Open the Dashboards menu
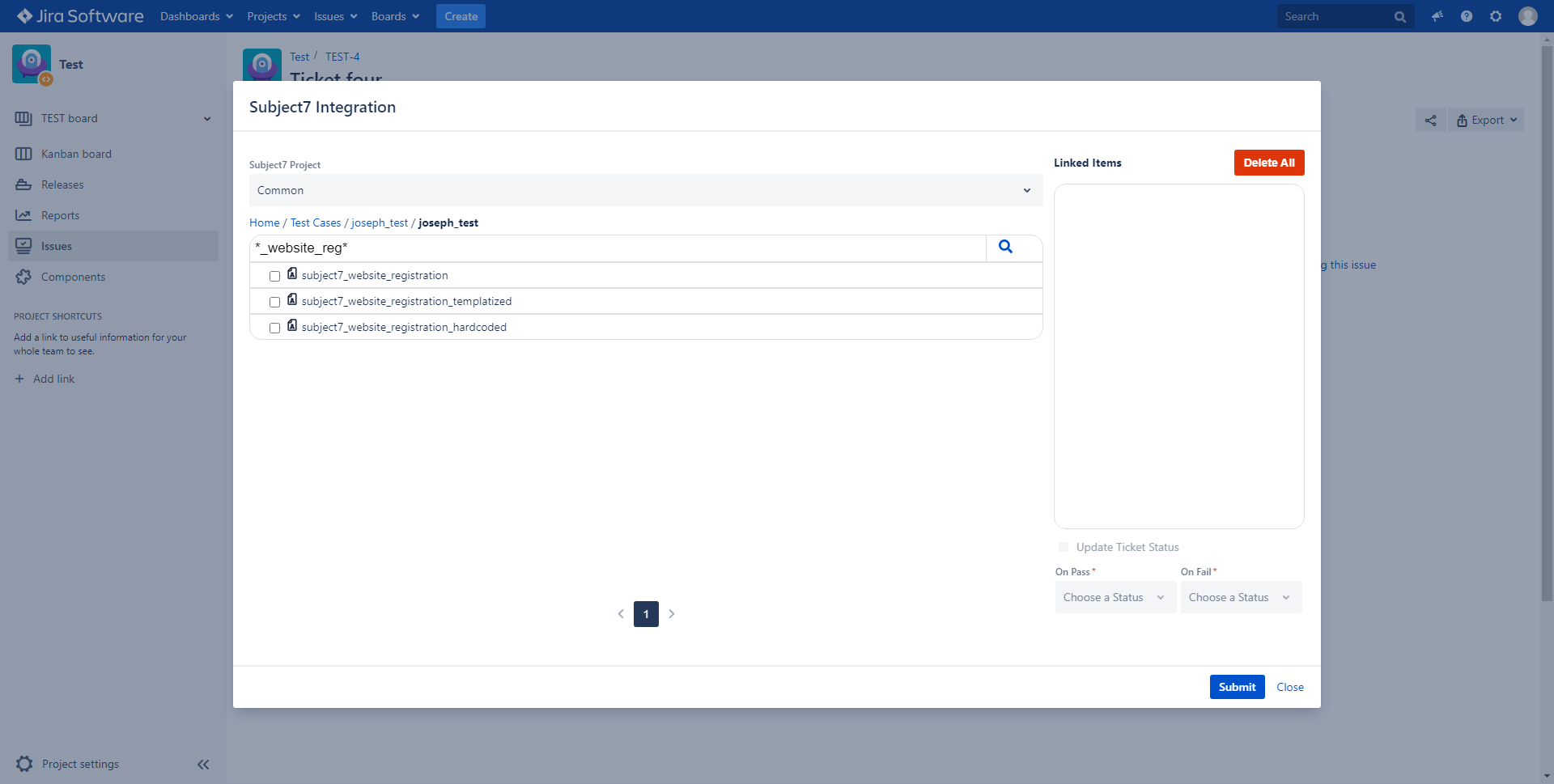Image resolution: width=1554 pixels, height=784 pixels. [197, 16]
